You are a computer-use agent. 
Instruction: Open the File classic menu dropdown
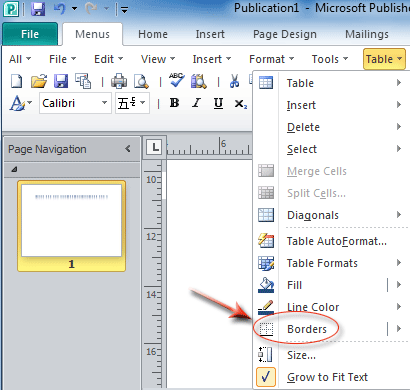click(62, 59)
